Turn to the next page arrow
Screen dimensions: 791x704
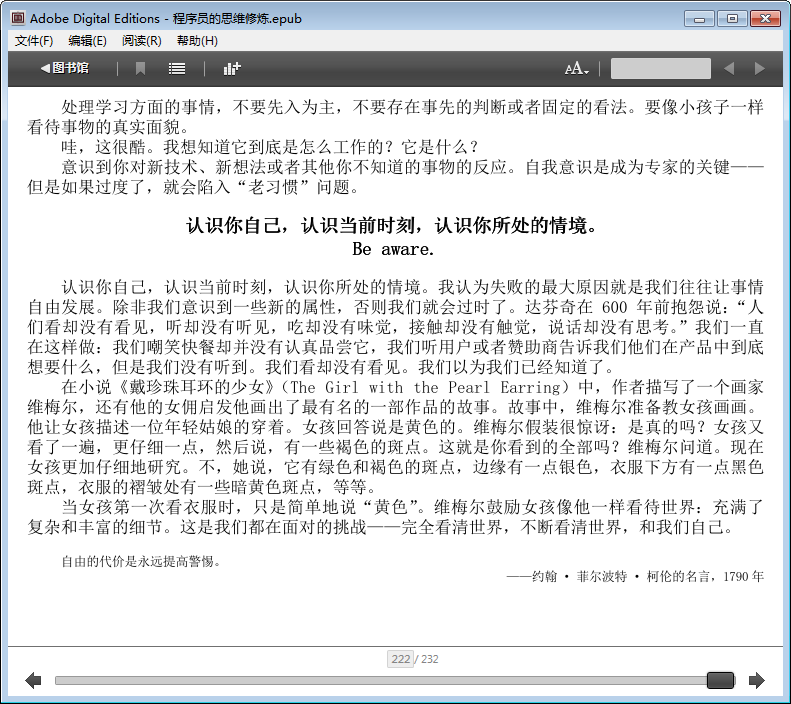click(757, 681)
